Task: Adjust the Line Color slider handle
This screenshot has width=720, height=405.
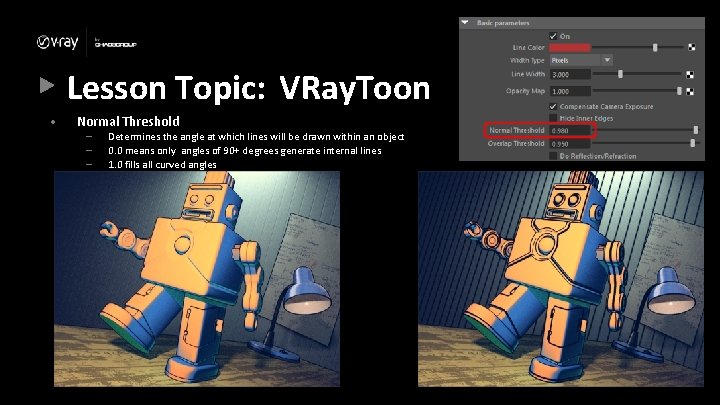Action: coord(655,47)
